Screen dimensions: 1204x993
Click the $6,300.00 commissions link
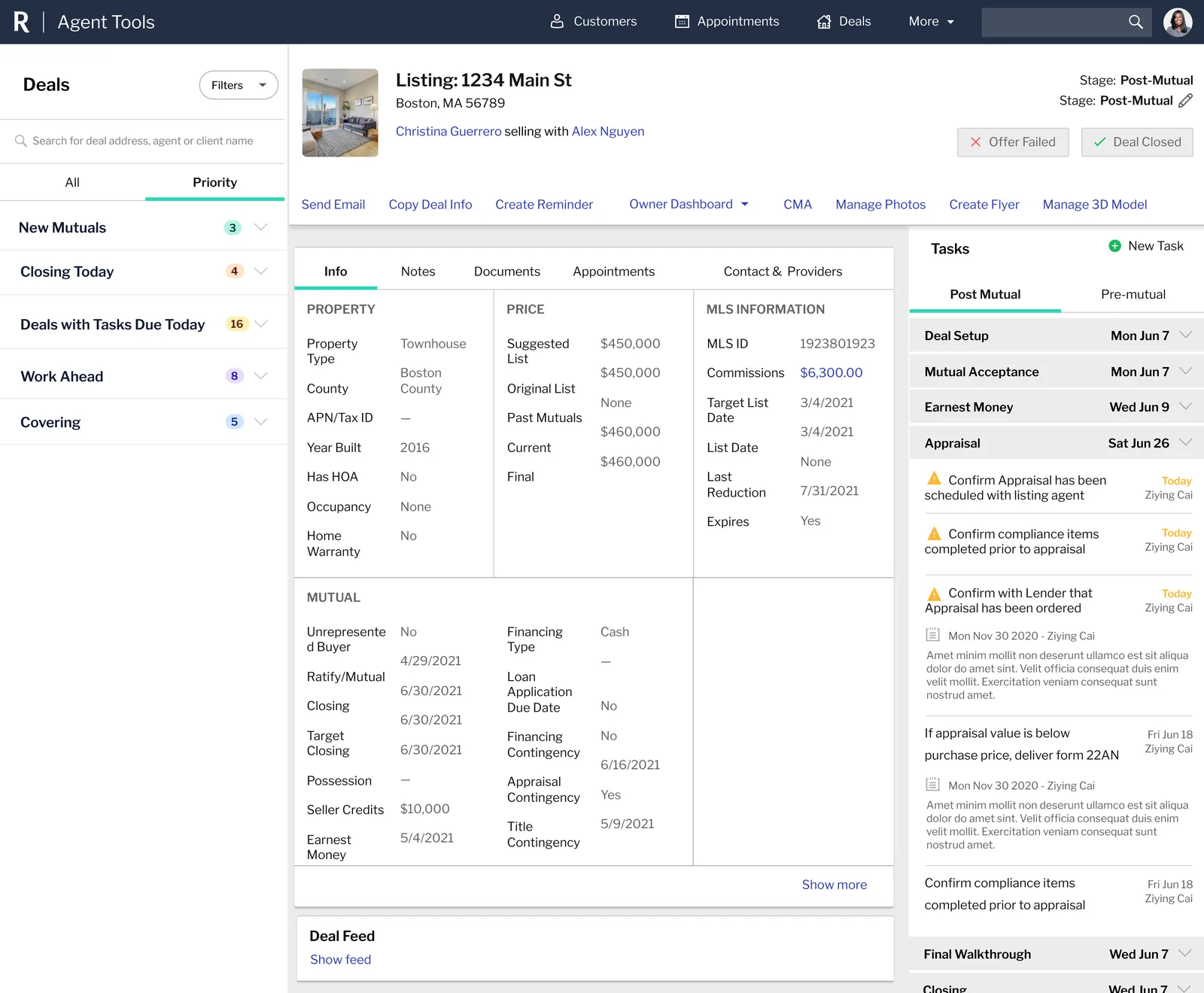pos(832,372)
